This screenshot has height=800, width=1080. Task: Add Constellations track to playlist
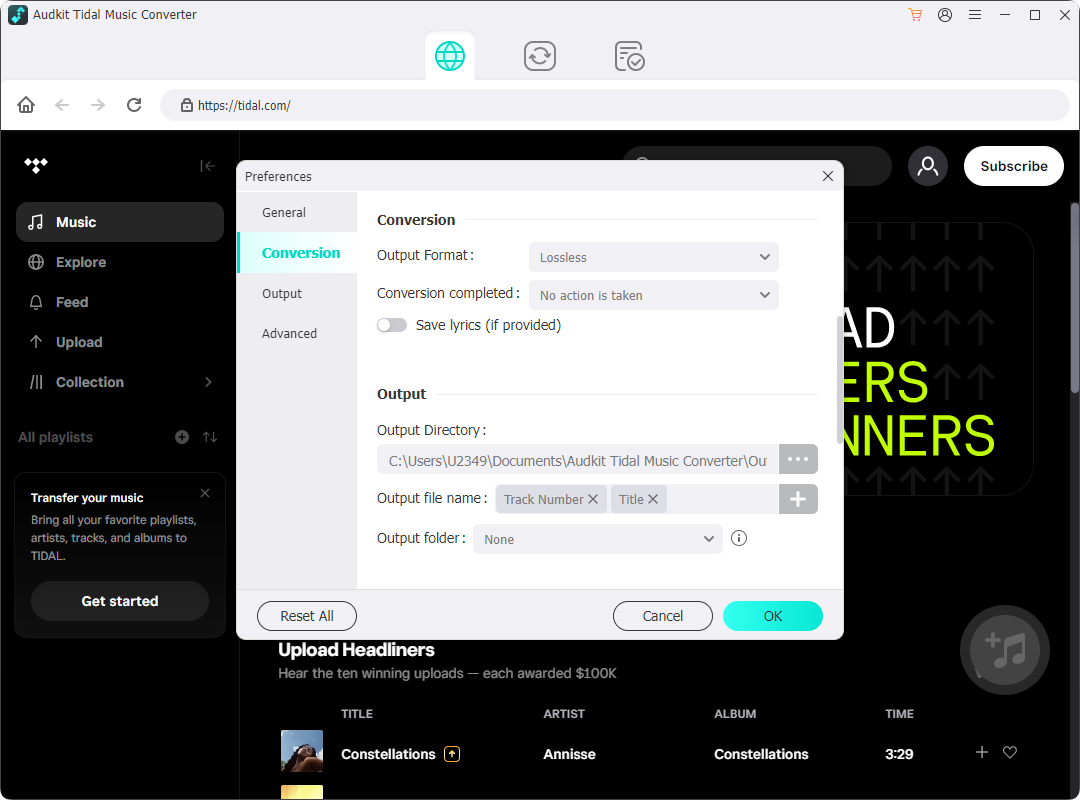click(x=982, y=752)
